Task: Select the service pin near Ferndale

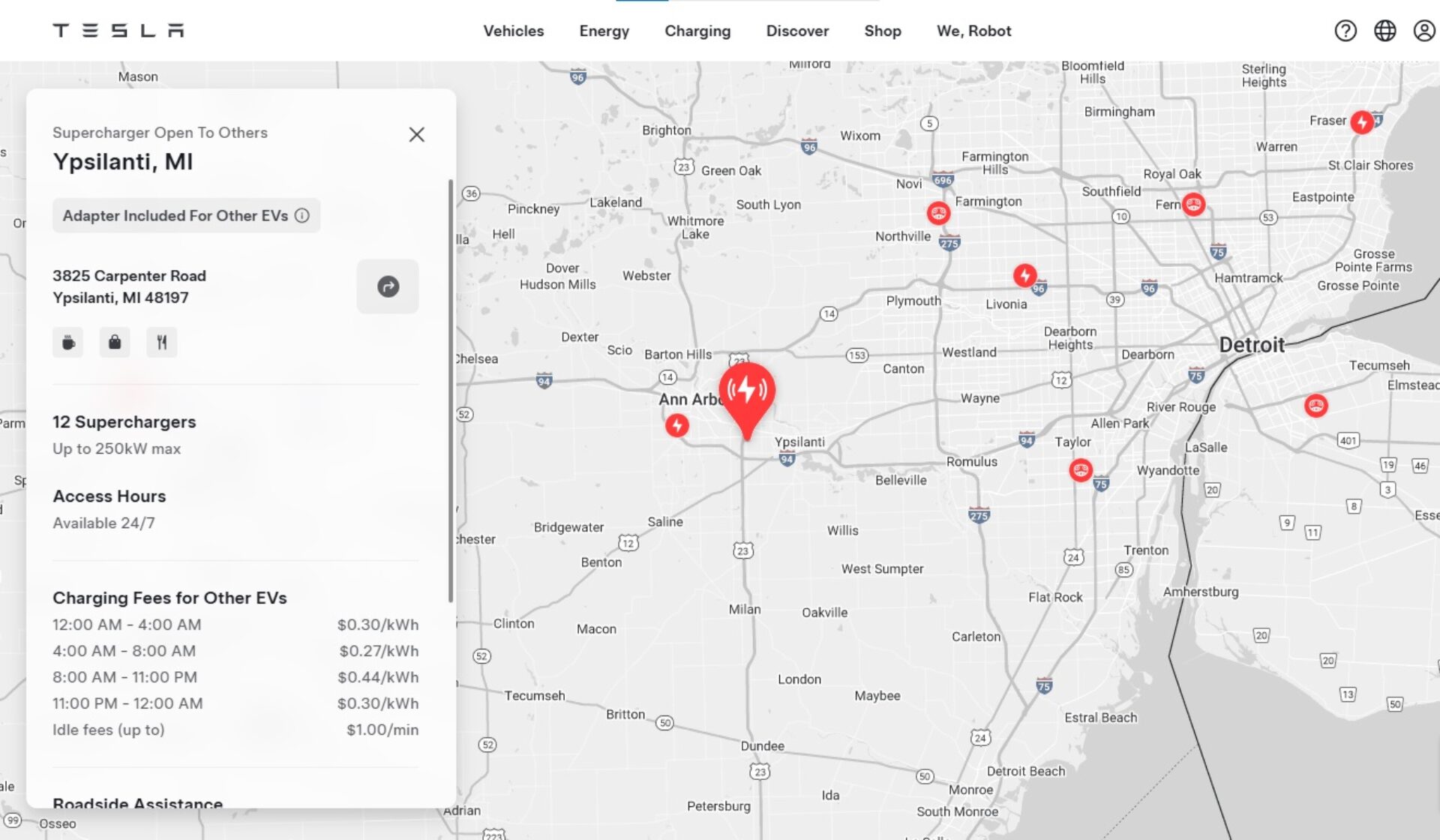Action: point(1193,204)
